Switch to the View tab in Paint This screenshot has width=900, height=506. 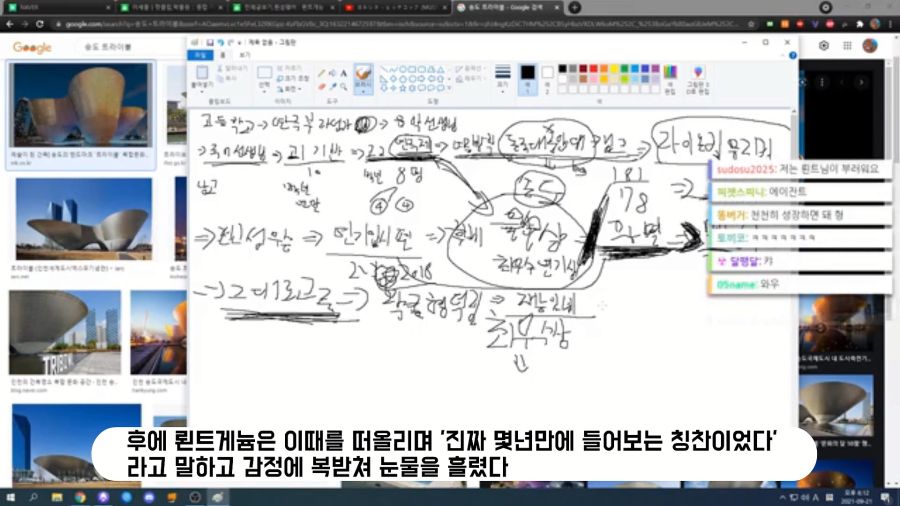245,55
